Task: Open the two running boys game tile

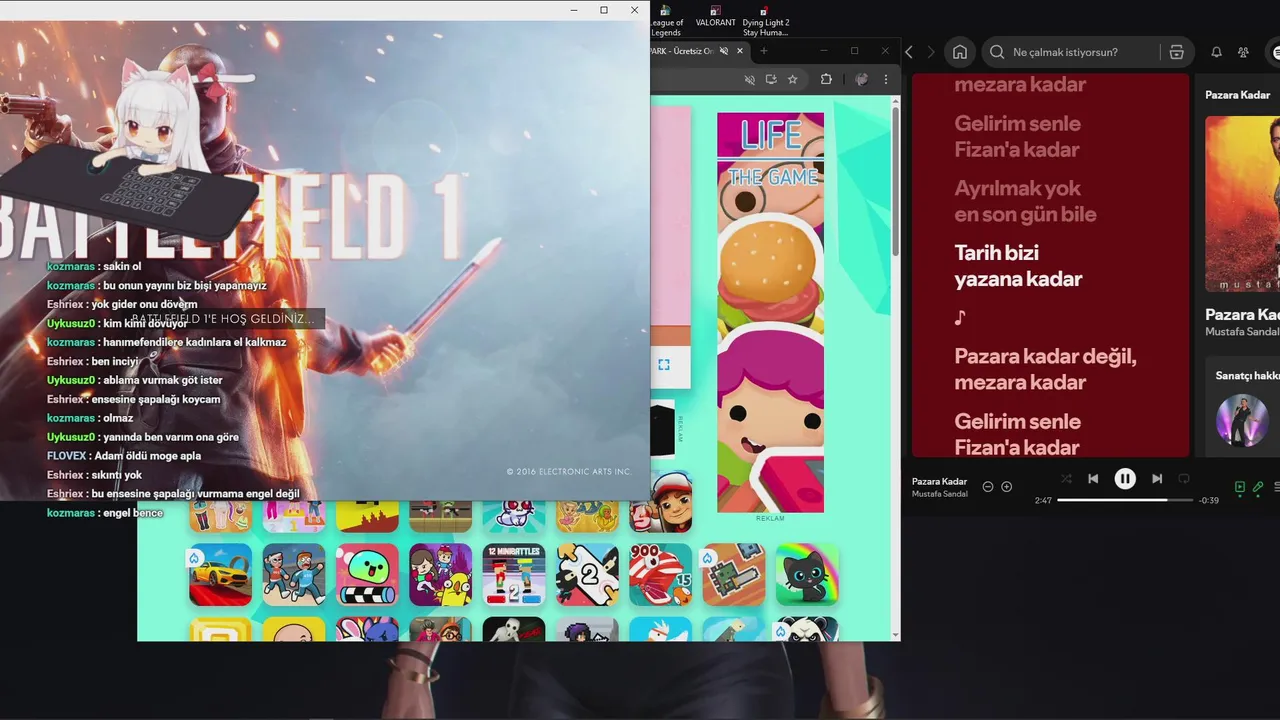Action: pos(294,574)
